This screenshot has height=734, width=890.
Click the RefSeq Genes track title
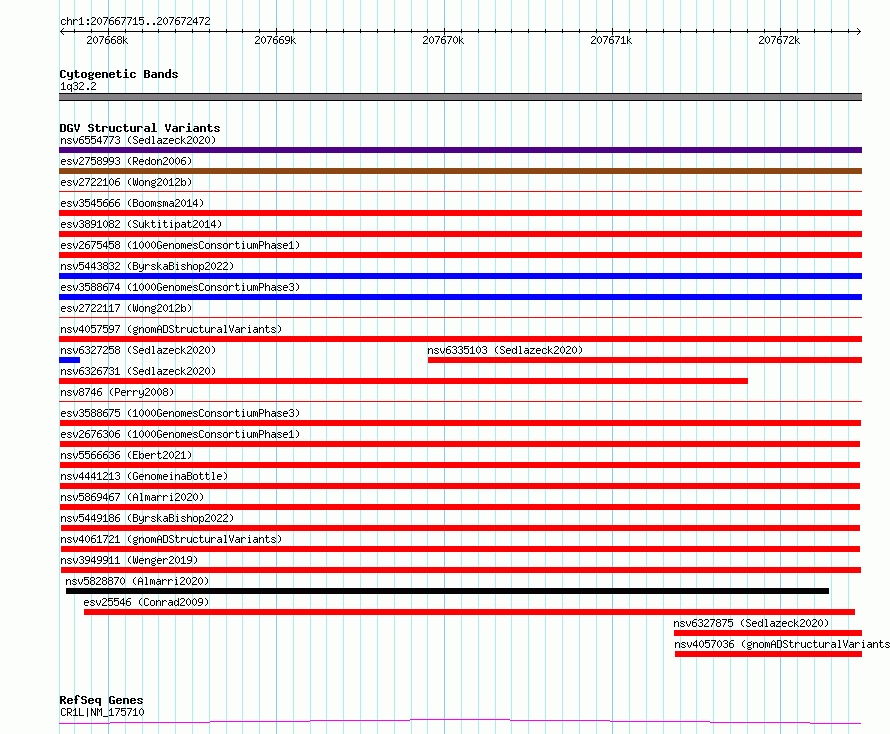tap(101, 700)
